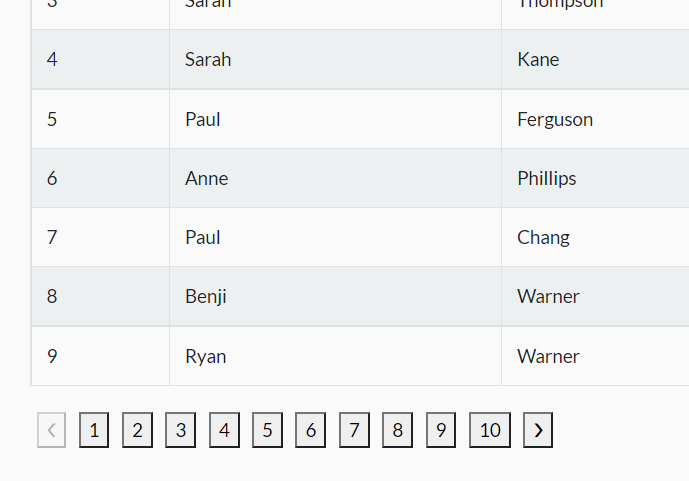The width and height of the screenshot is (689, 481).
Task: Click the previous page arrow
Action: [x=51, y=430]
